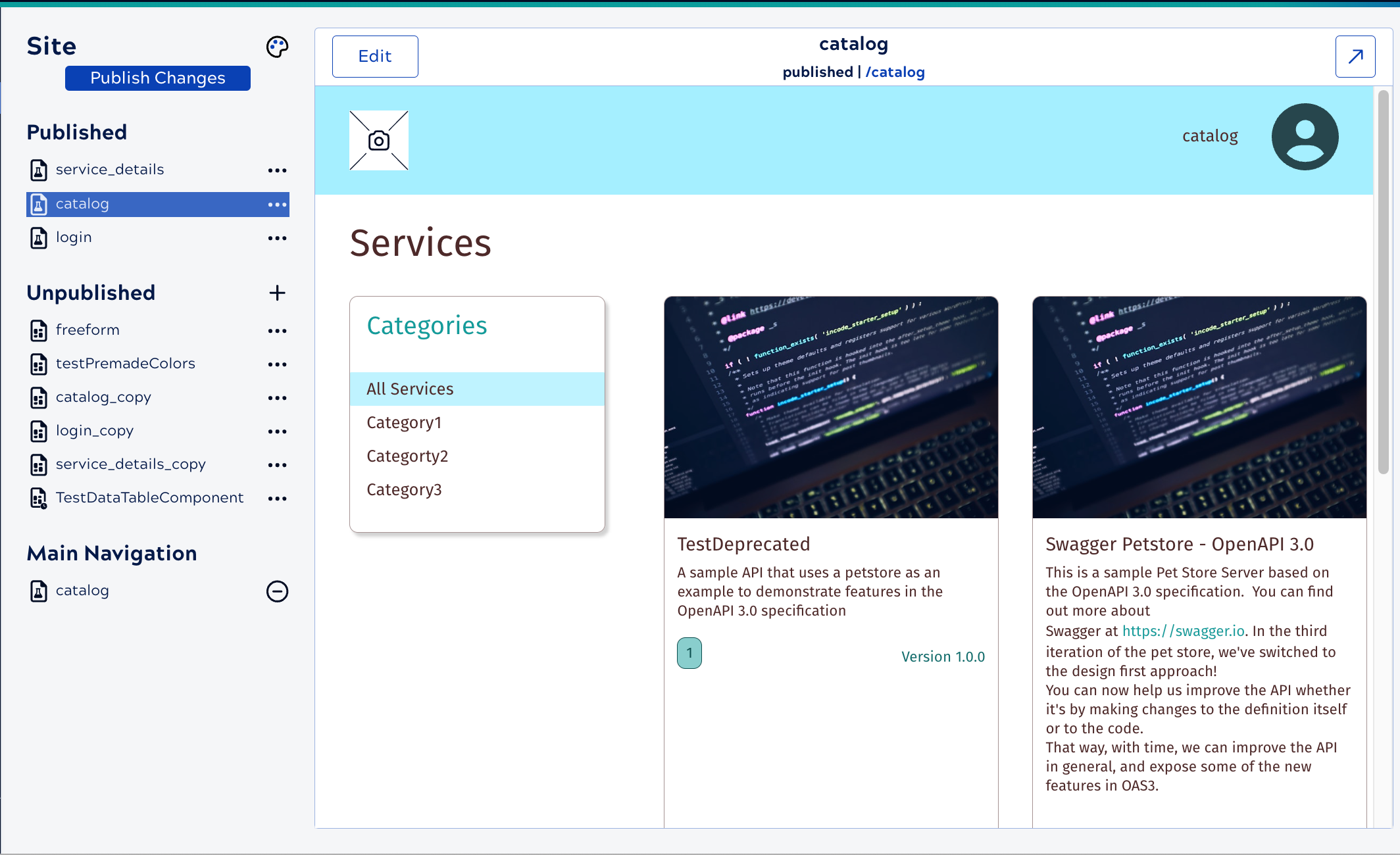Select the All Services category

point(410,389)
